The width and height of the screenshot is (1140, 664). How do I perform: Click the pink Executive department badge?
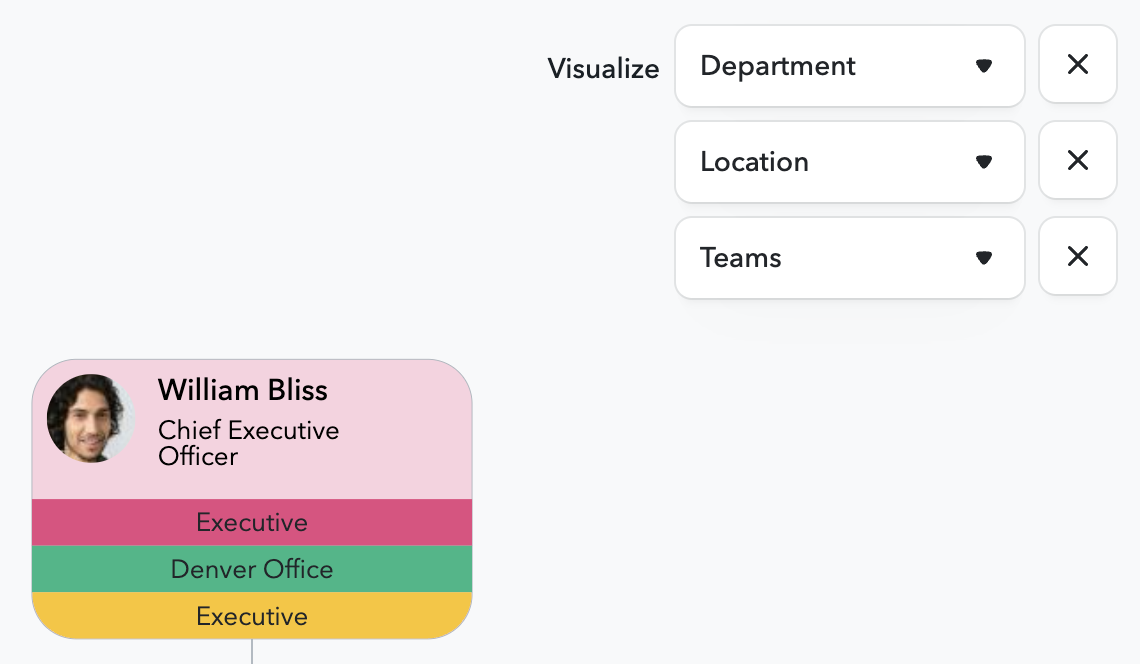(252, 522)
